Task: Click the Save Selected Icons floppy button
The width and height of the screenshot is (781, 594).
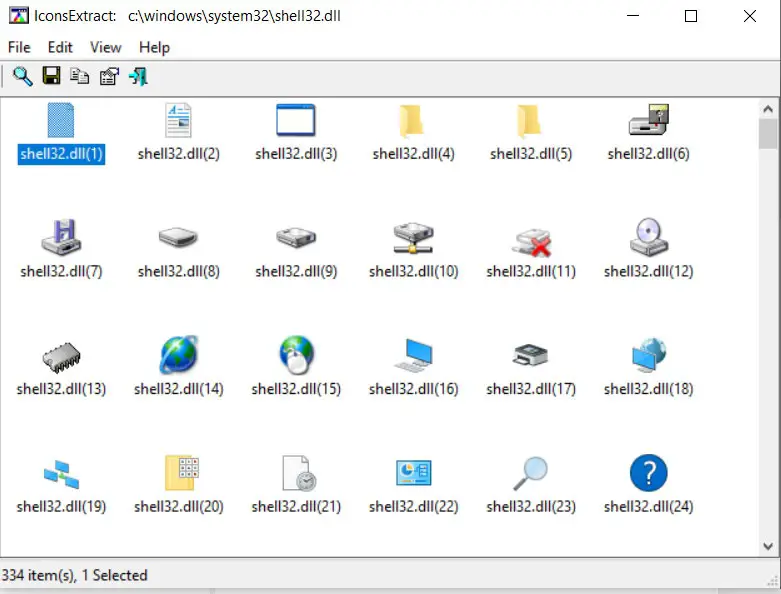Action: pyautogui.click(x=51, y=76)
